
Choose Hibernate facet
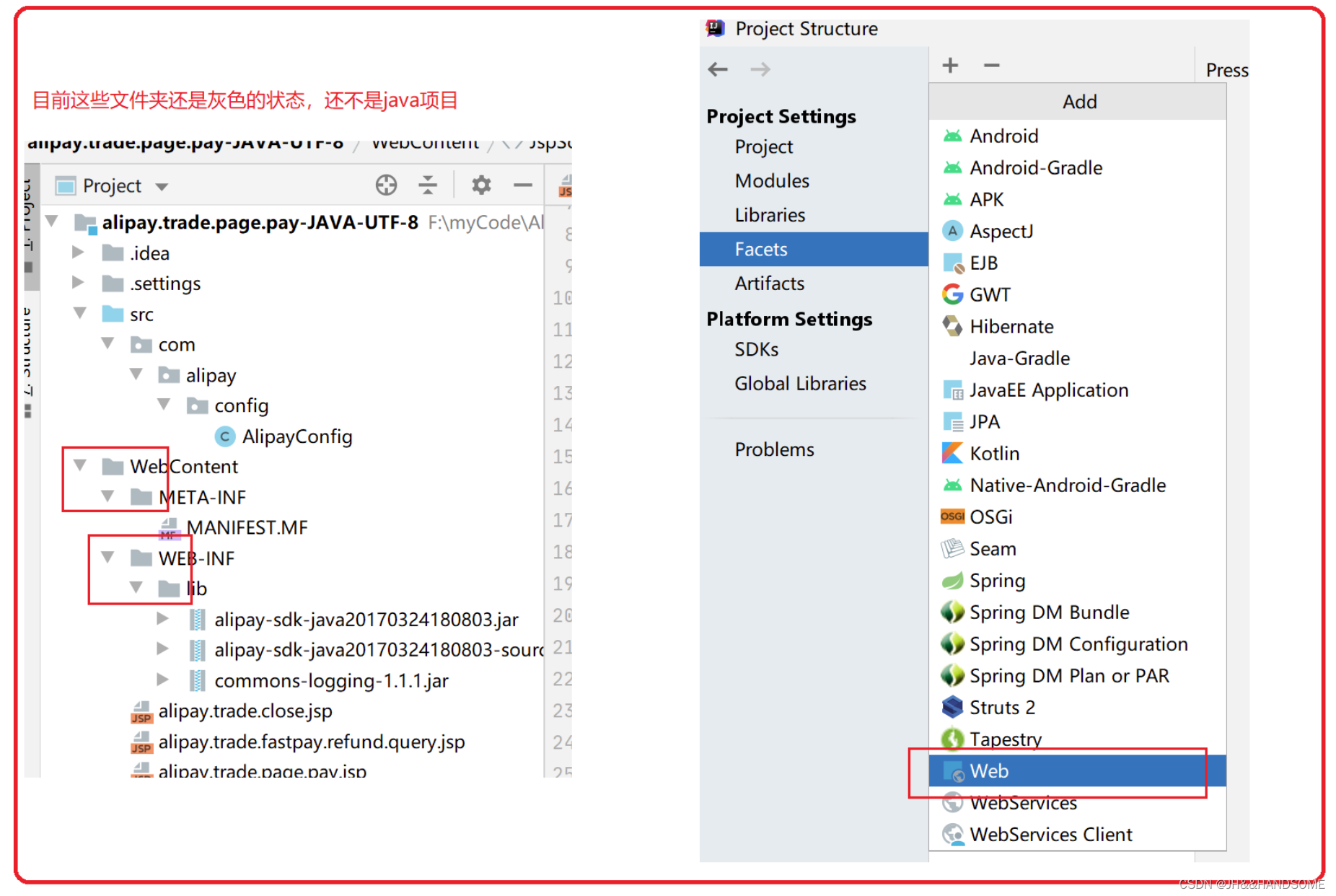[1077, 326]
